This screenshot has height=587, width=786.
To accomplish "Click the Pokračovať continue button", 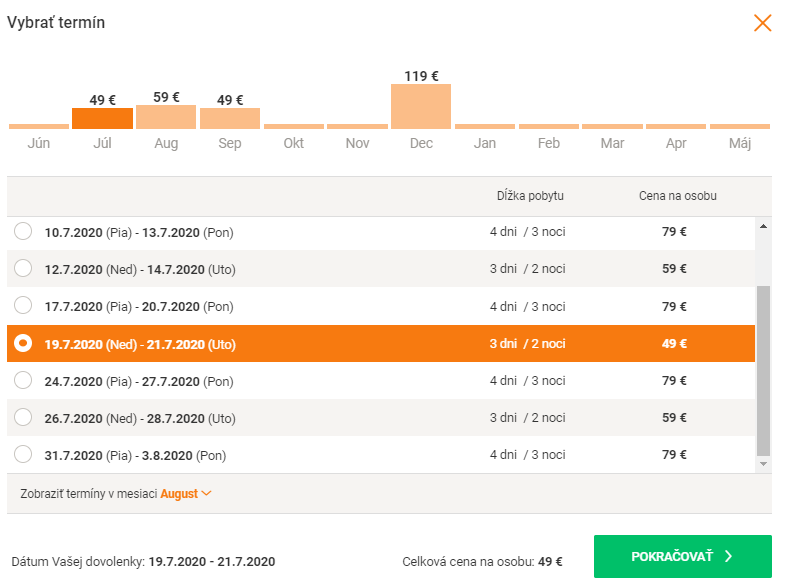I will point(683,556).
